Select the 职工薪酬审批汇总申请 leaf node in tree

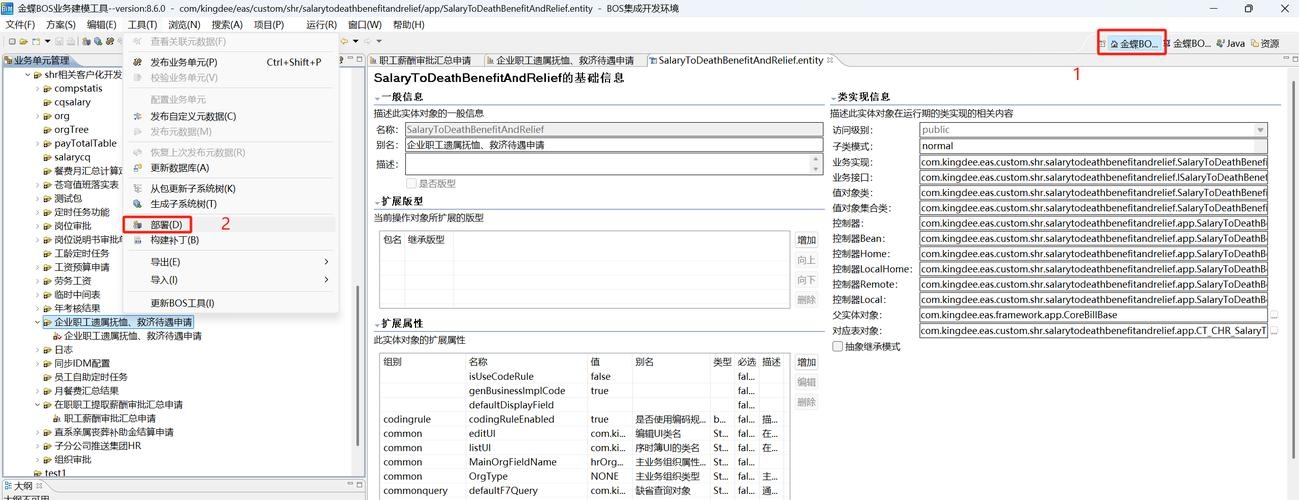[102, 418]
